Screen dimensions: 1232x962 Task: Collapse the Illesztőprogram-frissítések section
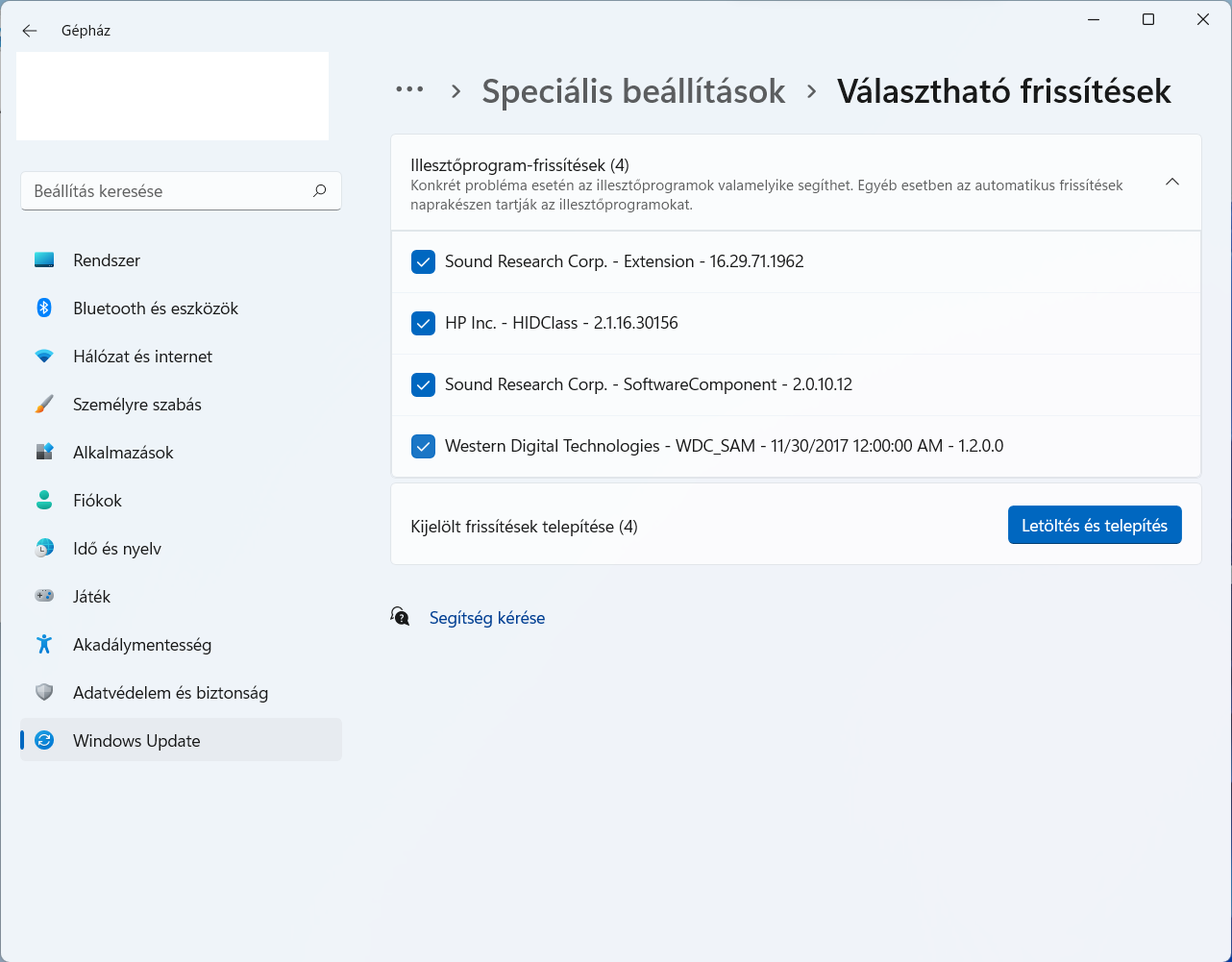1171,182
